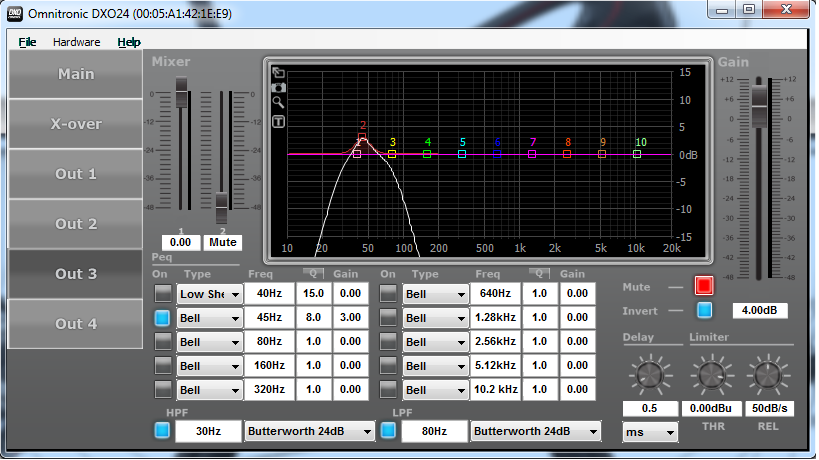Select EQ band 7 magenta handle on graph

click(532, 154)
